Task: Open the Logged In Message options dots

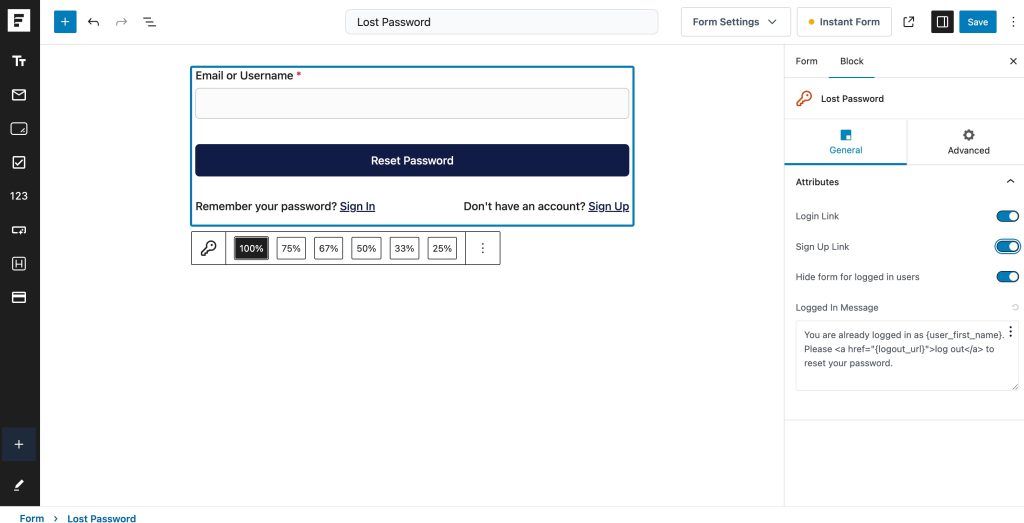Action: point(1011,332)
